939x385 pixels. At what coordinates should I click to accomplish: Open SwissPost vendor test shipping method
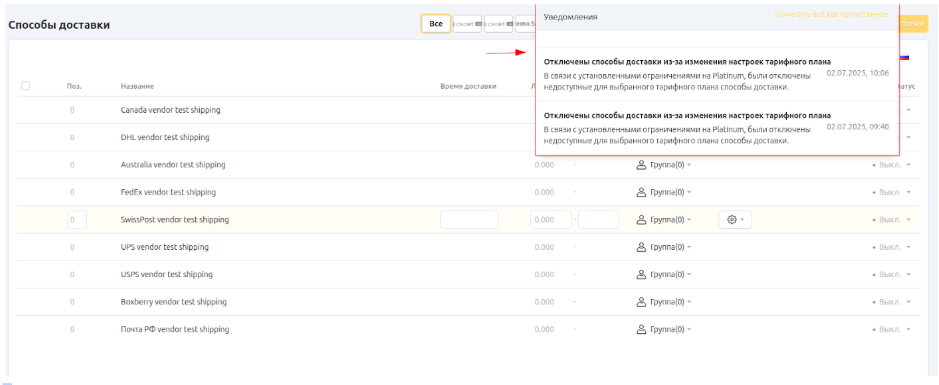pos(174,220)
